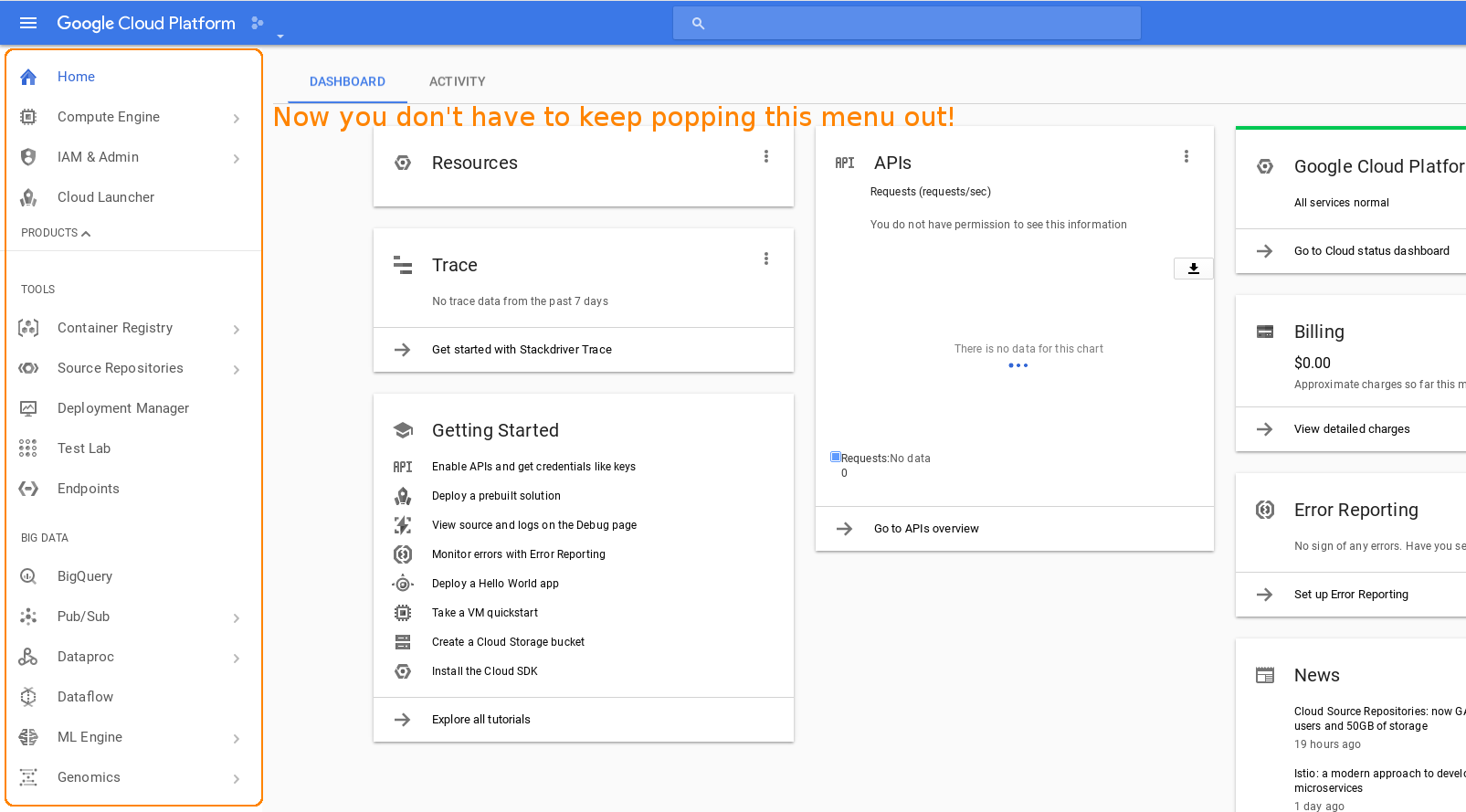Click Deploy a Hello World app
This screenshot has height=812, width=1466.
point(495,584)
